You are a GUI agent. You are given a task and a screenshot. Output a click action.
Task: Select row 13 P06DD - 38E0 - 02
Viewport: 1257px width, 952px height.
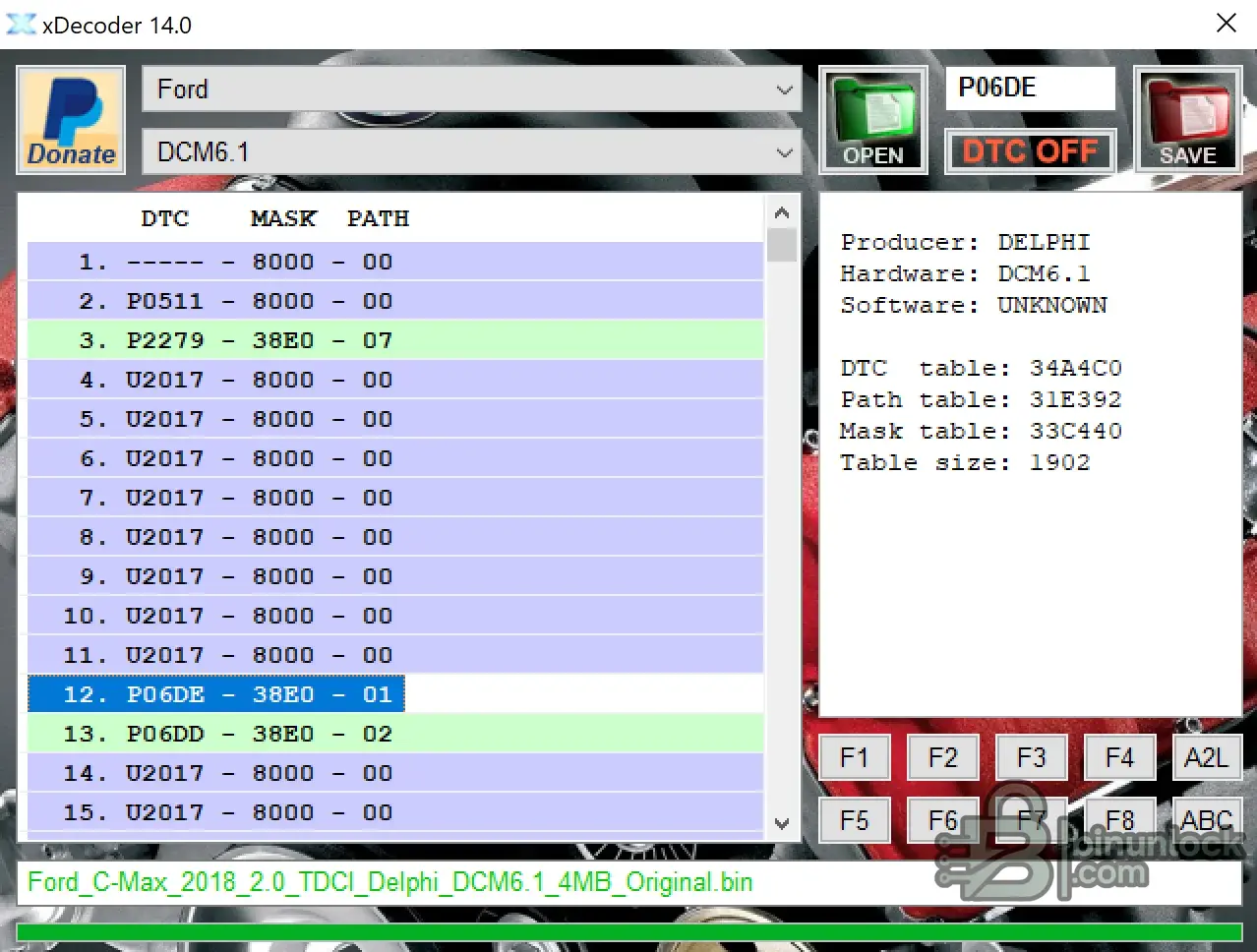[395, 734]
